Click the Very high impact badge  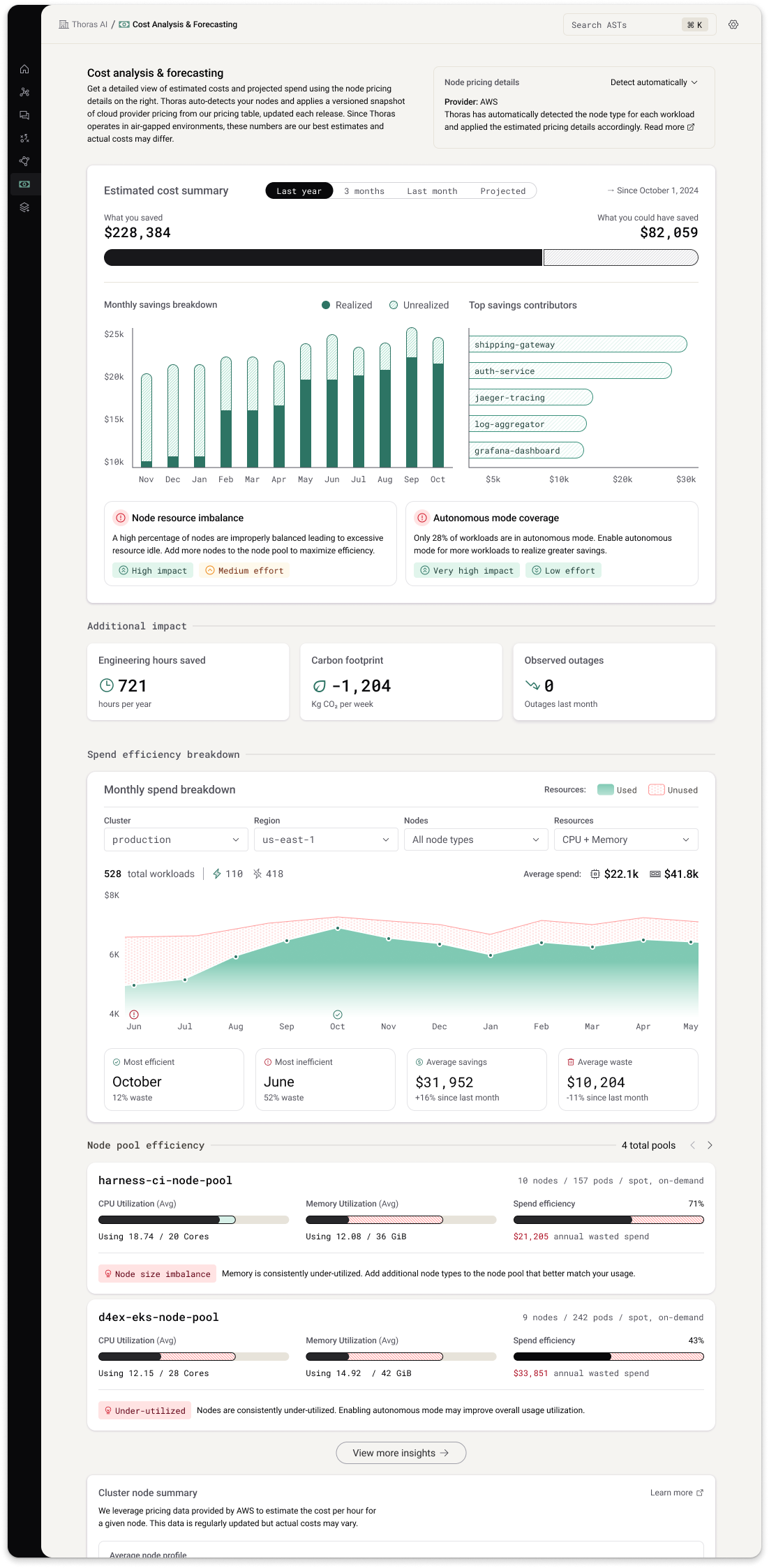coord(467,570)
